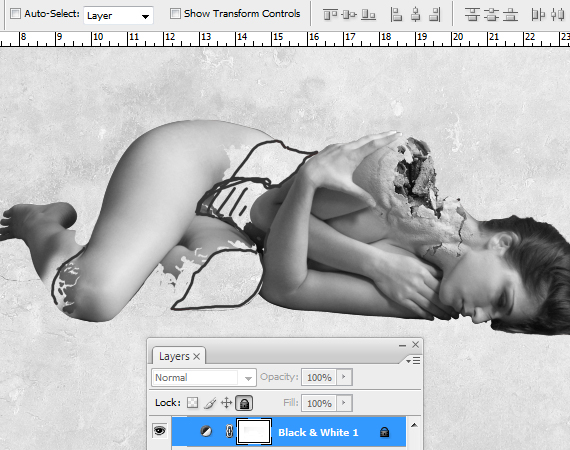
Task: Click the Distribute Vertical Centers icon
Action: tap(491, 15)
